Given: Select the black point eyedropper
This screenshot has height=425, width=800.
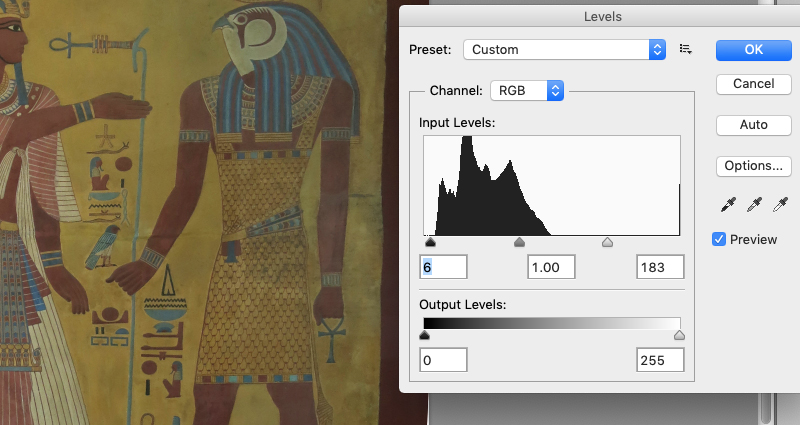Looking at the screenshot, I should [728, 205].
